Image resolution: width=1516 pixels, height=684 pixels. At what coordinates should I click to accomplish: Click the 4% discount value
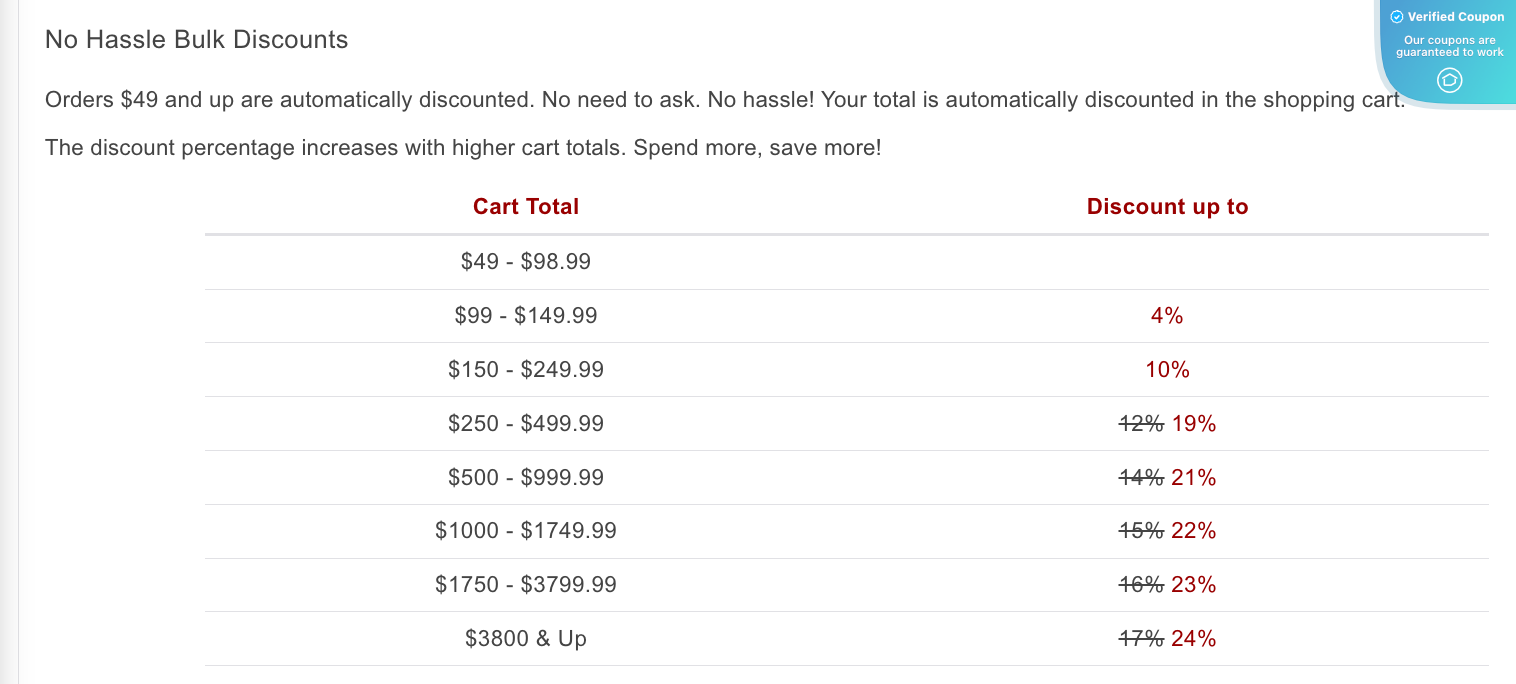click(1167, 315)
